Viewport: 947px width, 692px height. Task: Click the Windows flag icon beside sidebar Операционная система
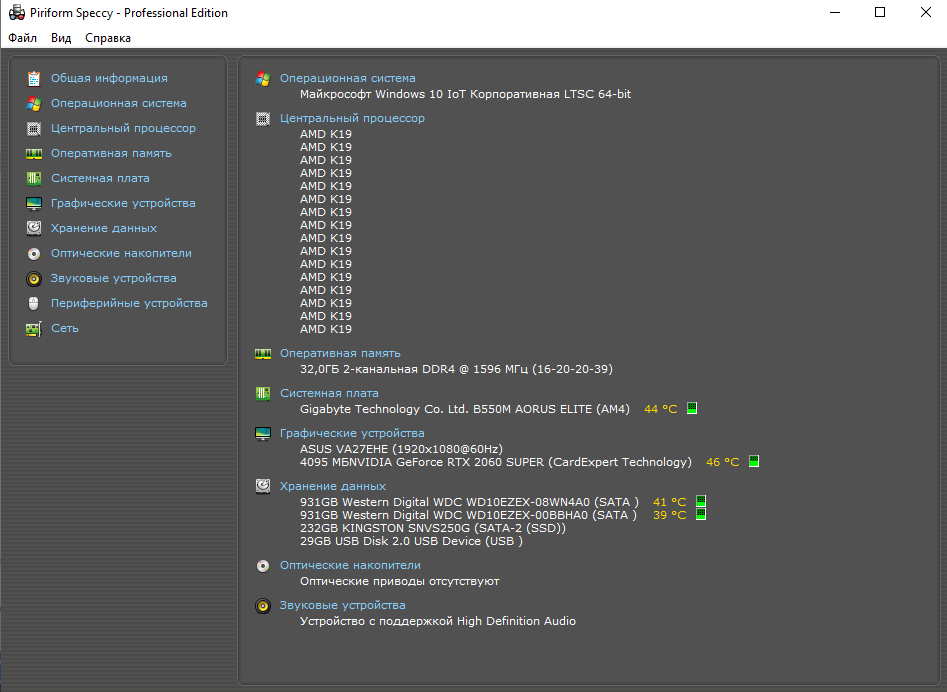point(34,104)
